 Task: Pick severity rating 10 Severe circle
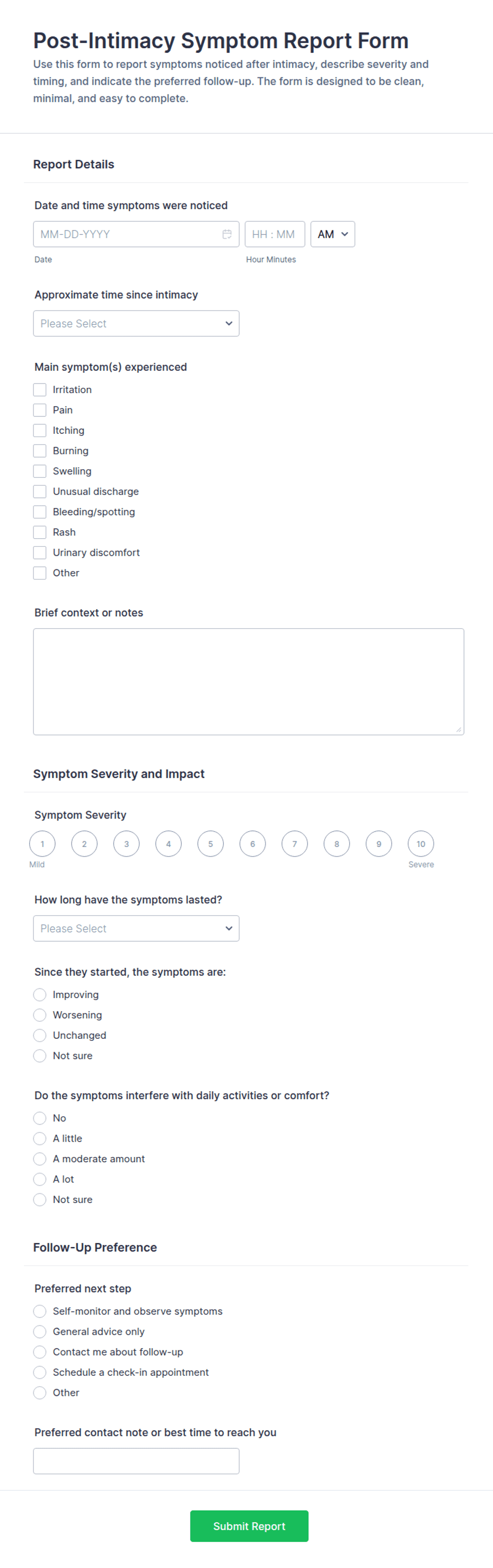[420, 844]
